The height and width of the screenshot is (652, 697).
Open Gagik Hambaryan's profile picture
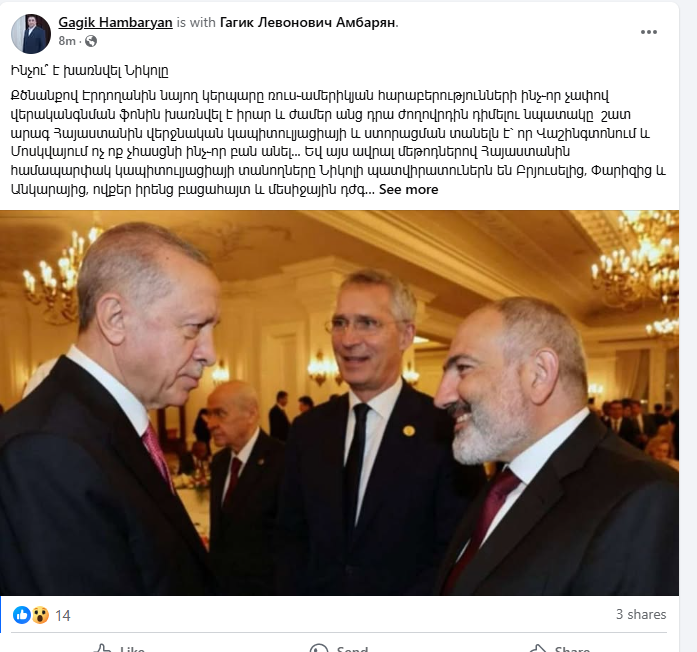(x=31, y=34)
